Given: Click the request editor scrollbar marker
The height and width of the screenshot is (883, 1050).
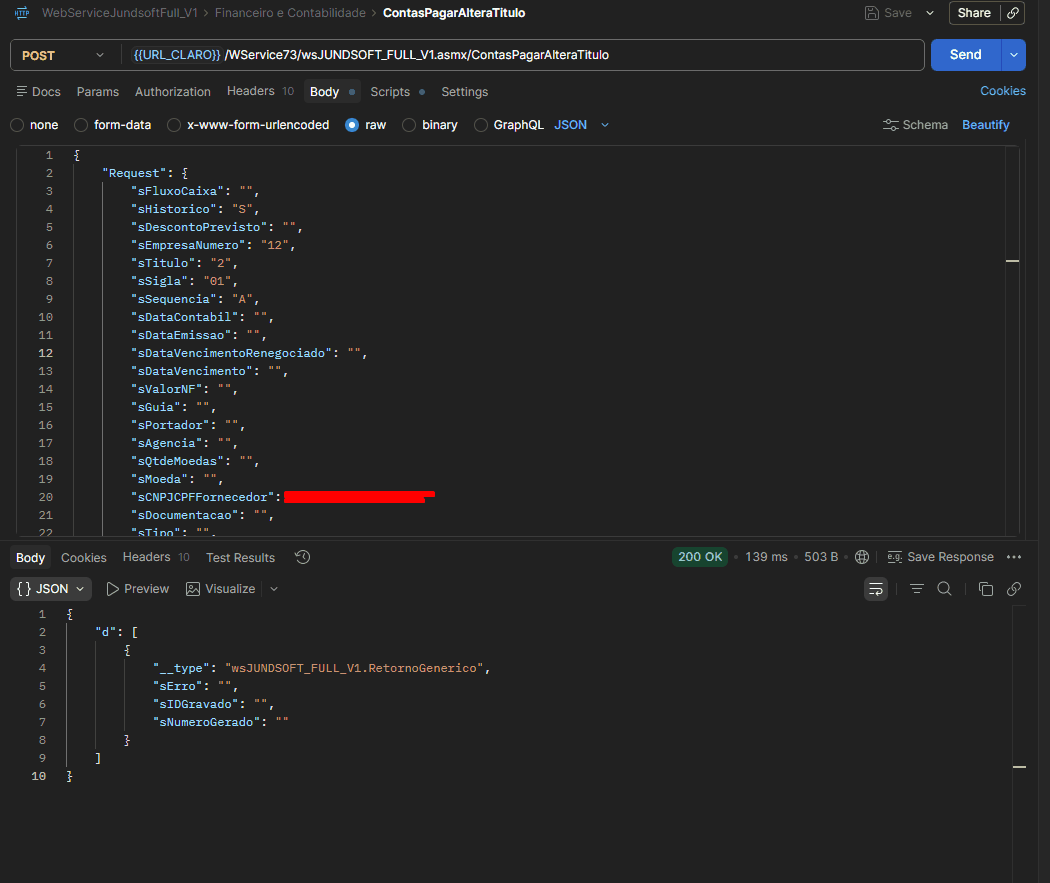Looking at the screenshot, I should click(1012, 261).
